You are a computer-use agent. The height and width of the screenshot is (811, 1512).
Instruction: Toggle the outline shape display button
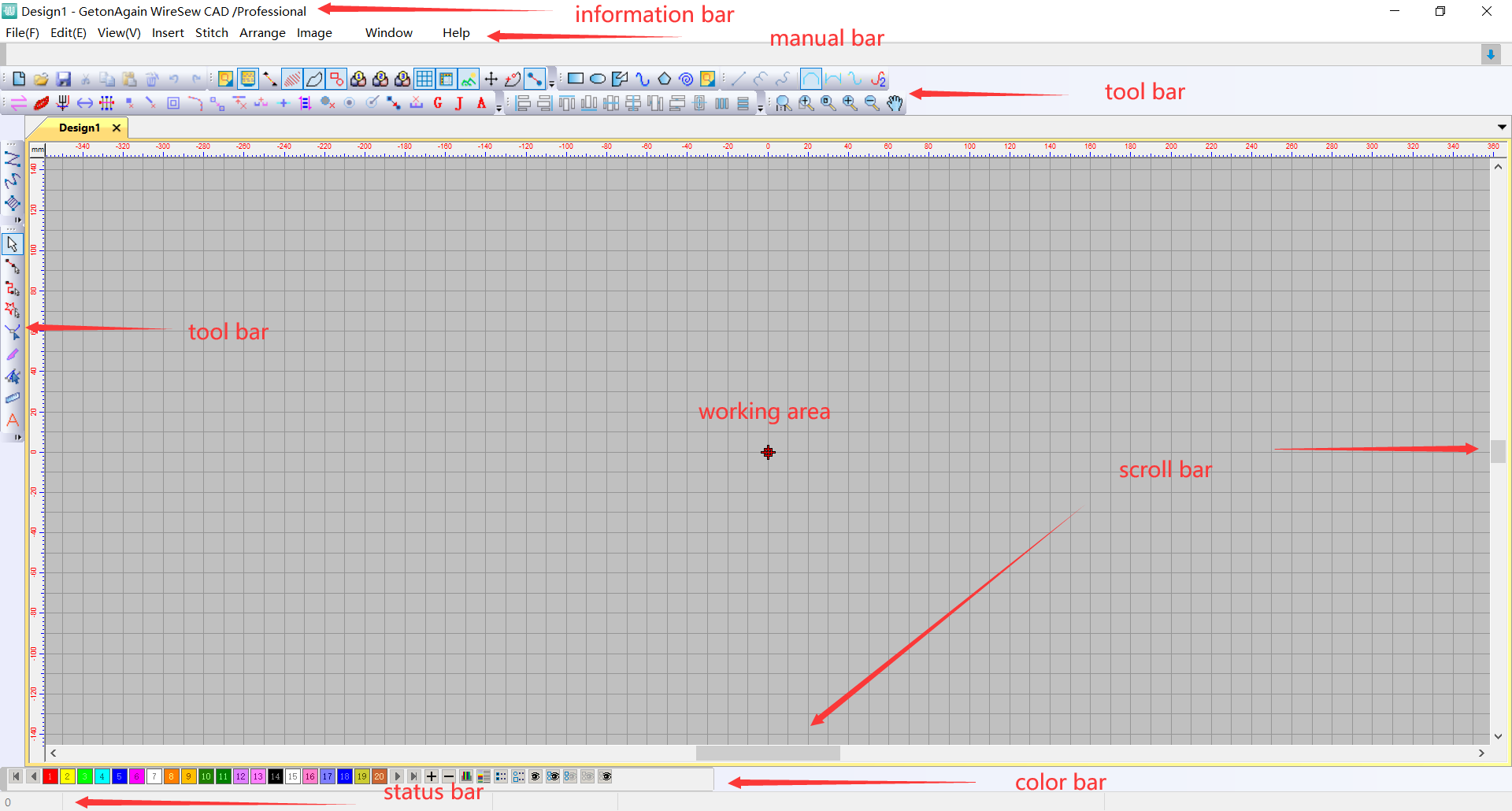[x=314, y=79]
